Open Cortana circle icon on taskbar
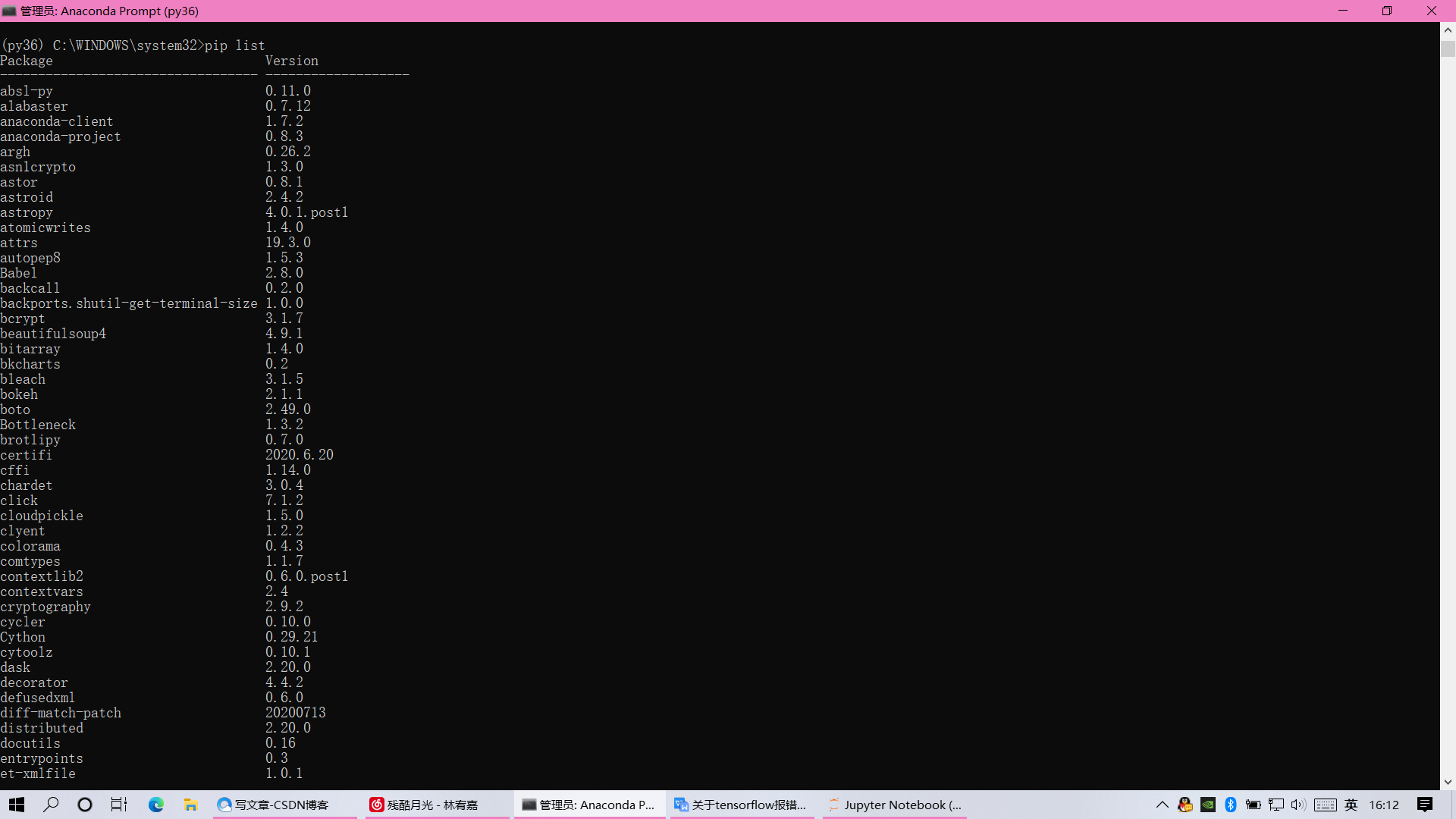Image resolution: width=1456 pixels, height=819 pixels. click(85, 805)
